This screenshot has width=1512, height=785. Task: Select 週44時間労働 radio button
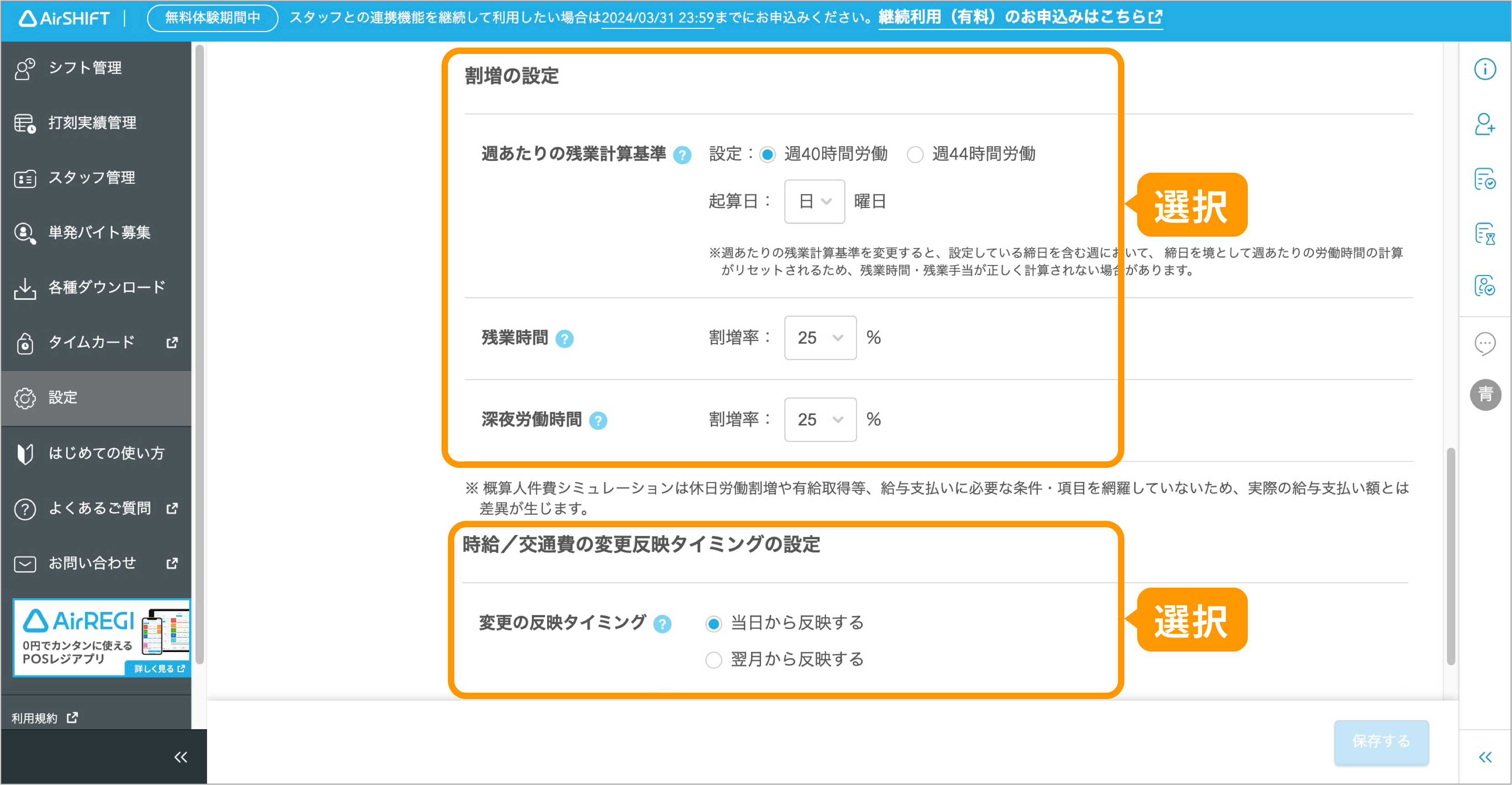pyautogui.click(x=915, y=154)
